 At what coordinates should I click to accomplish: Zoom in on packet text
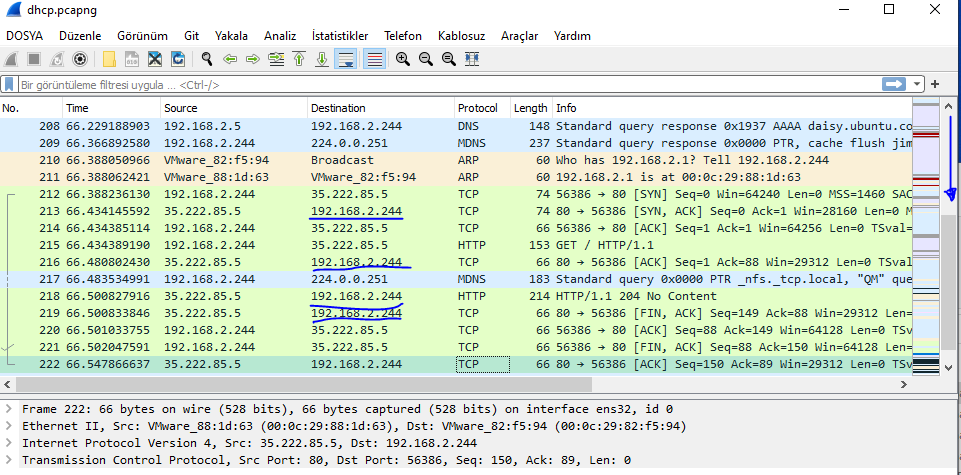click(403, 59)
